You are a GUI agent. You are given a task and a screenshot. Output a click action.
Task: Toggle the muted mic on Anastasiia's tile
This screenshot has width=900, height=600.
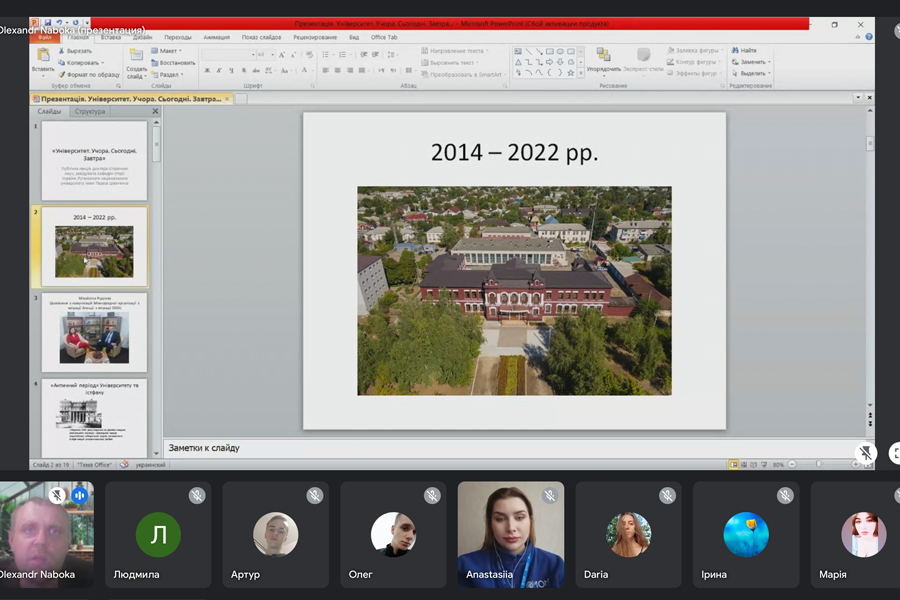(x=549, y=495)
